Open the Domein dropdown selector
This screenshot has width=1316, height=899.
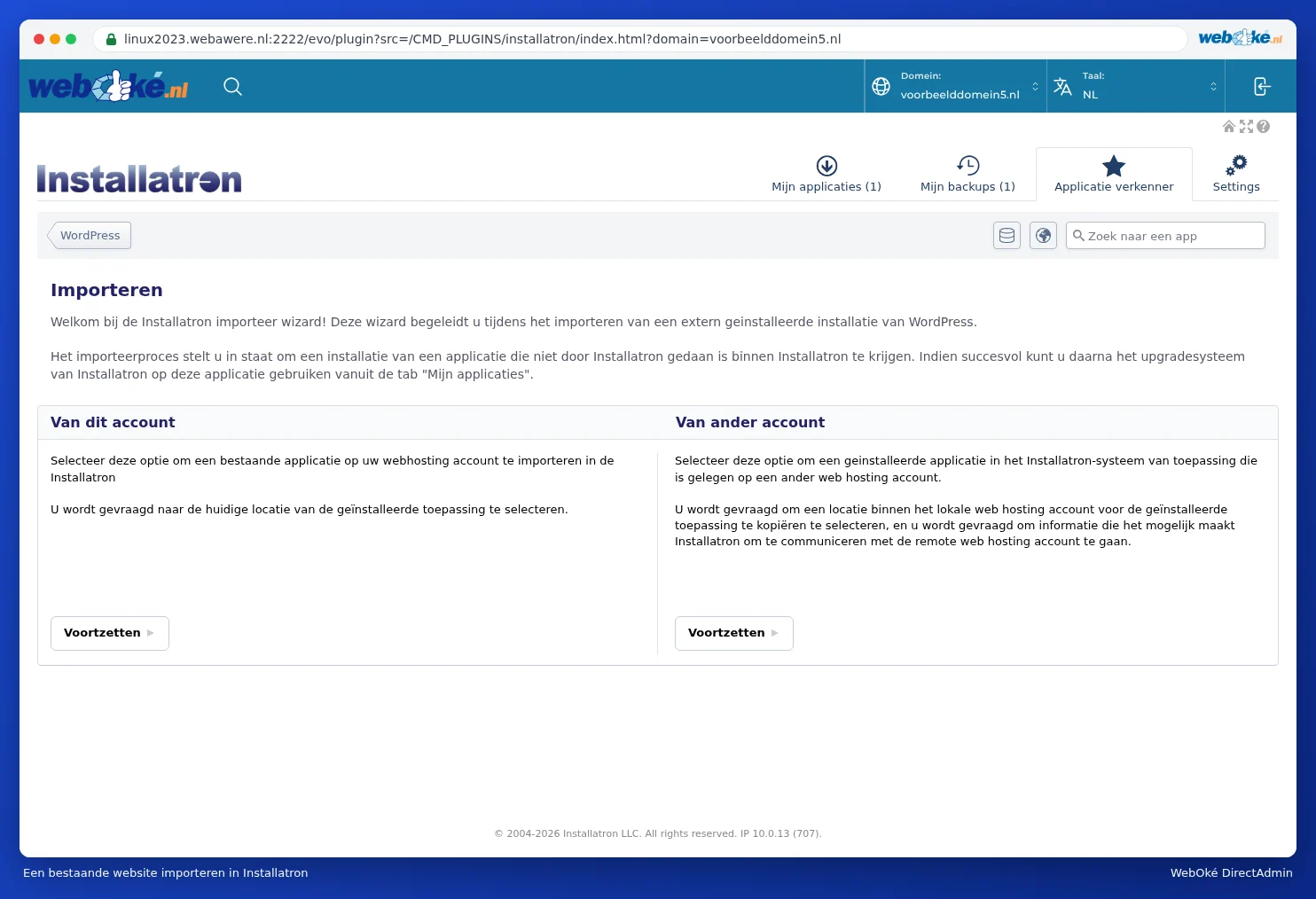pos(956,86)
